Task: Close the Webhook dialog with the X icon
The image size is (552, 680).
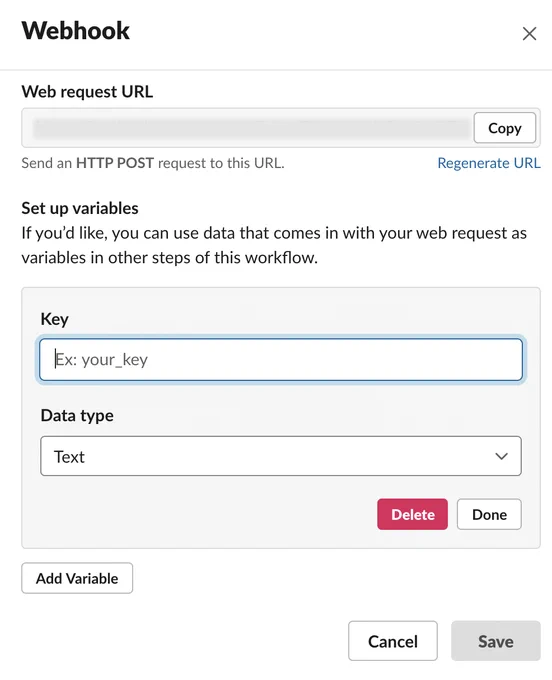Action: click(x=529, y=33)
